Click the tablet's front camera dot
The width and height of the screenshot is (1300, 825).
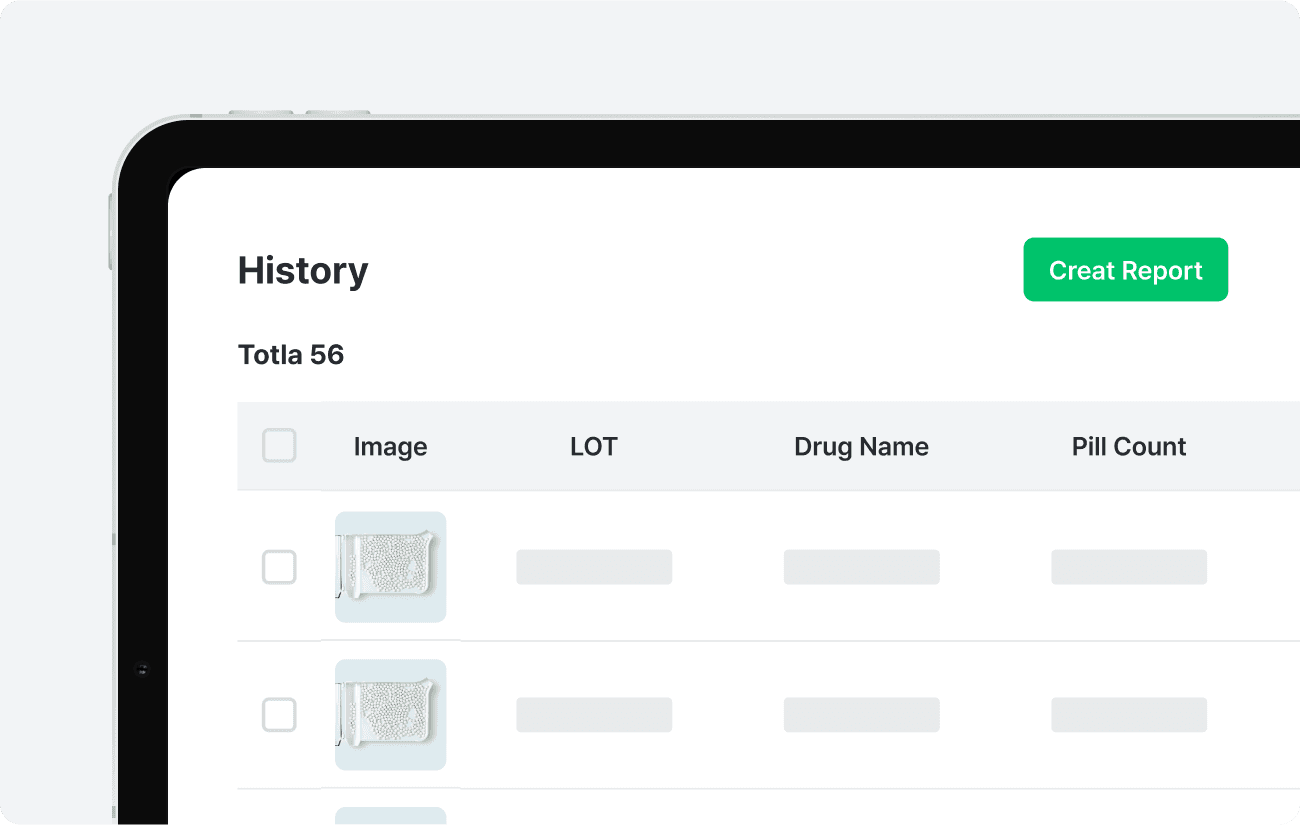point(141,668)
